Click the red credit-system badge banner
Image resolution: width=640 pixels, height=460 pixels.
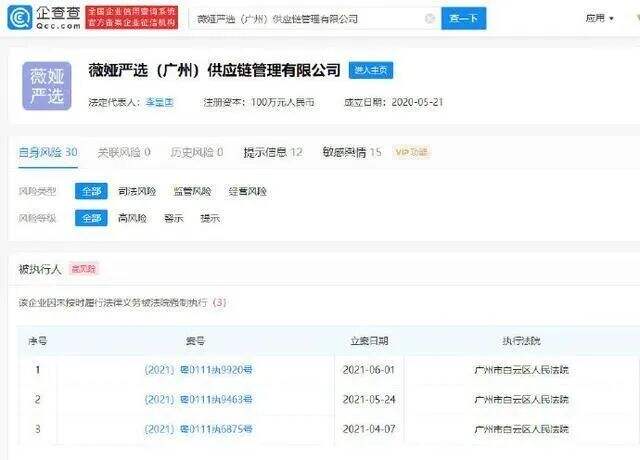coord(132,18)
